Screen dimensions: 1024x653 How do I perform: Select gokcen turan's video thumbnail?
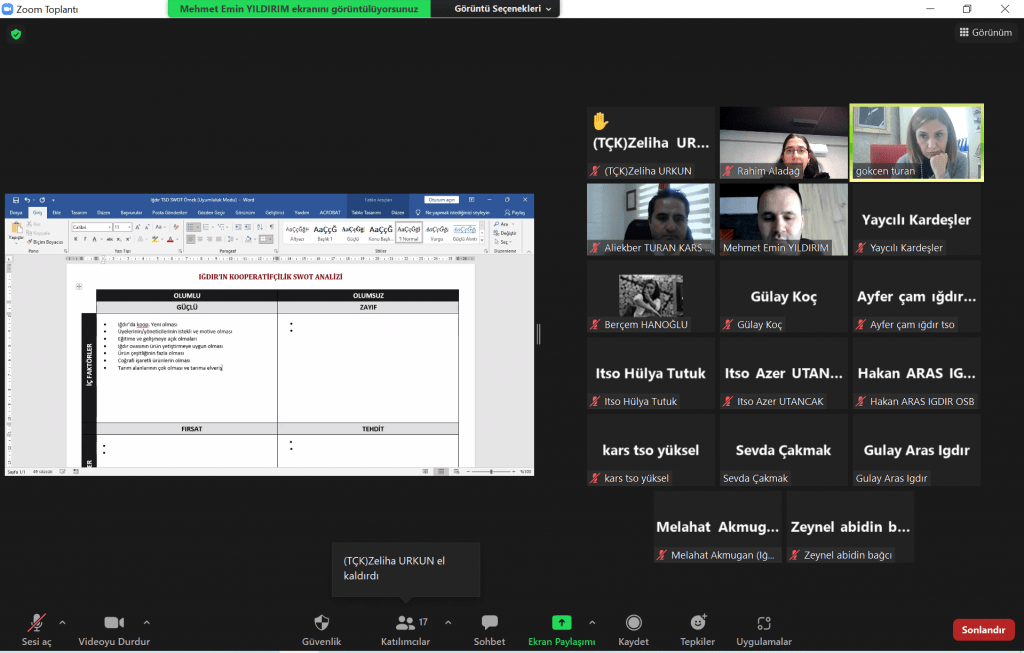point(916,142)
